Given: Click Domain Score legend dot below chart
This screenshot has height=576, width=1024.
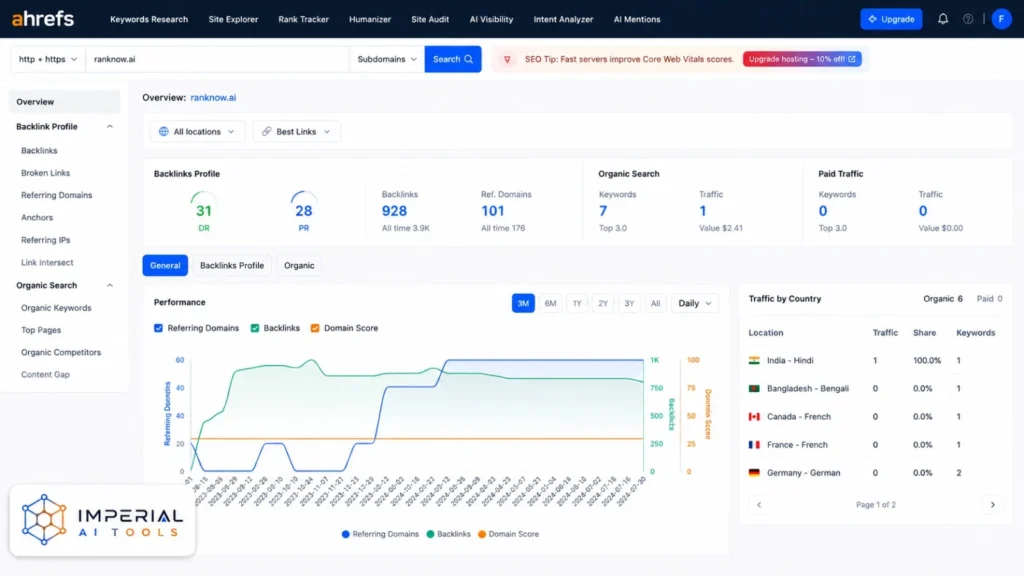Looking at the screenshot, I should 482,534.
